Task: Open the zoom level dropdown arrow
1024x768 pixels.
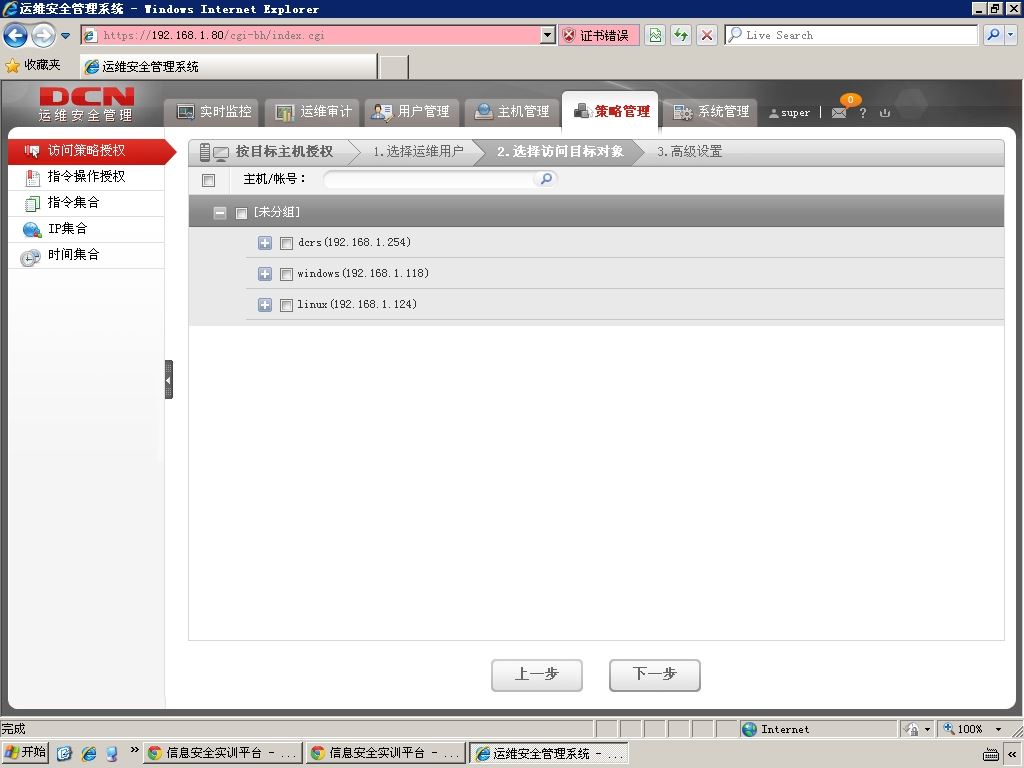Action: (x=998, y=729)
